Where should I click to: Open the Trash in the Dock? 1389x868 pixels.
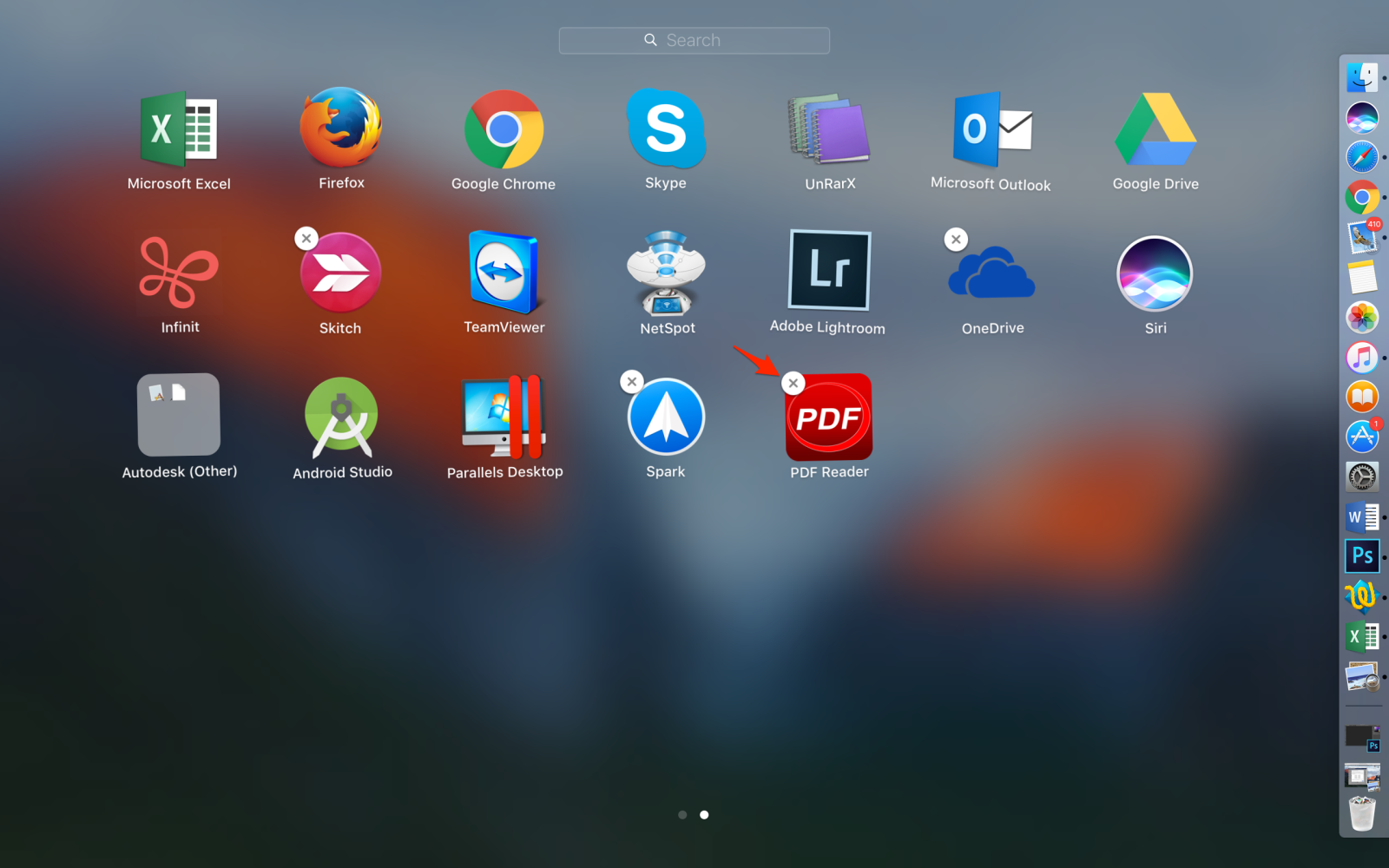[x=1362, y=813]
